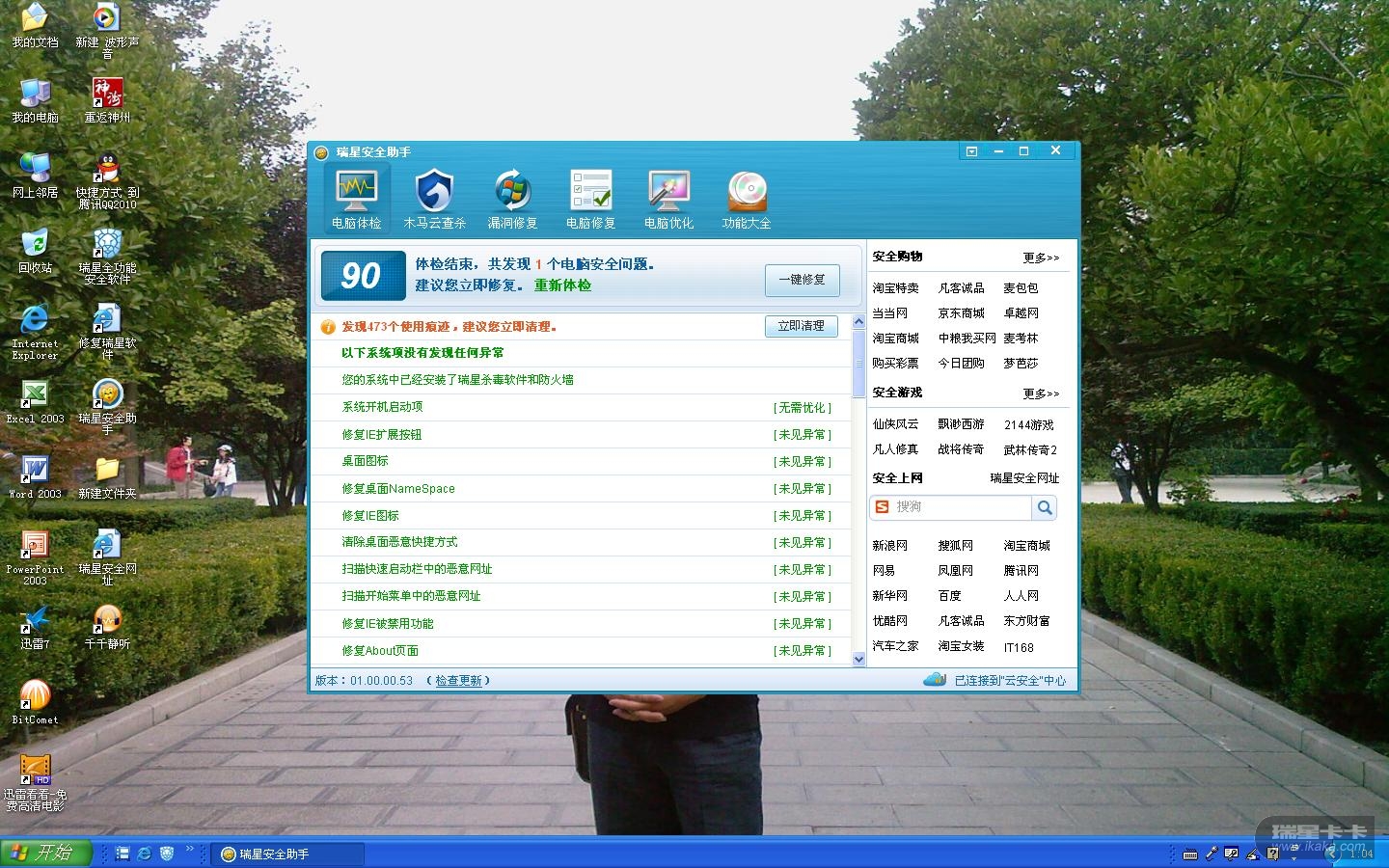Select 新建文件夹 folder on desktop

click(x=107, y=476)
